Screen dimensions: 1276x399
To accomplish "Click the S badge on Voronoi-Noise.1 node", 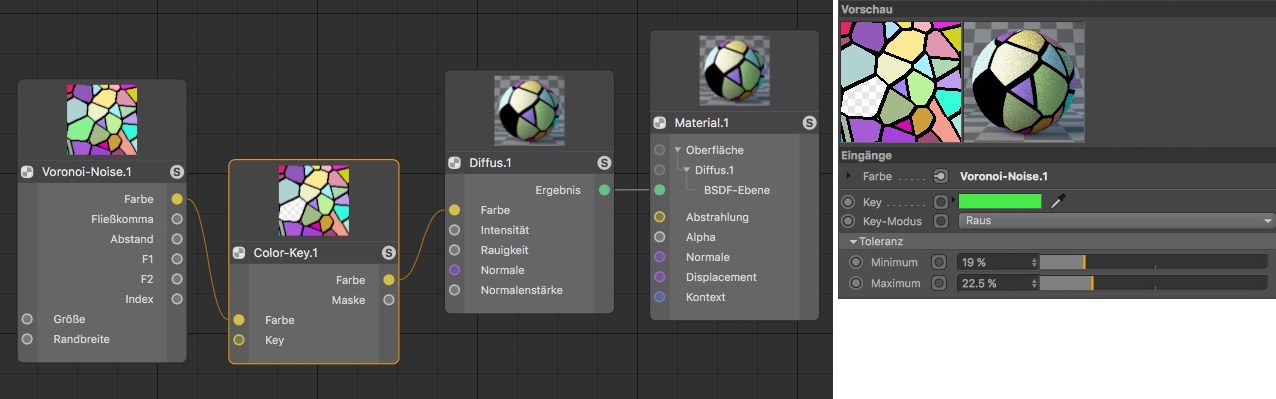I will [177, 172].
